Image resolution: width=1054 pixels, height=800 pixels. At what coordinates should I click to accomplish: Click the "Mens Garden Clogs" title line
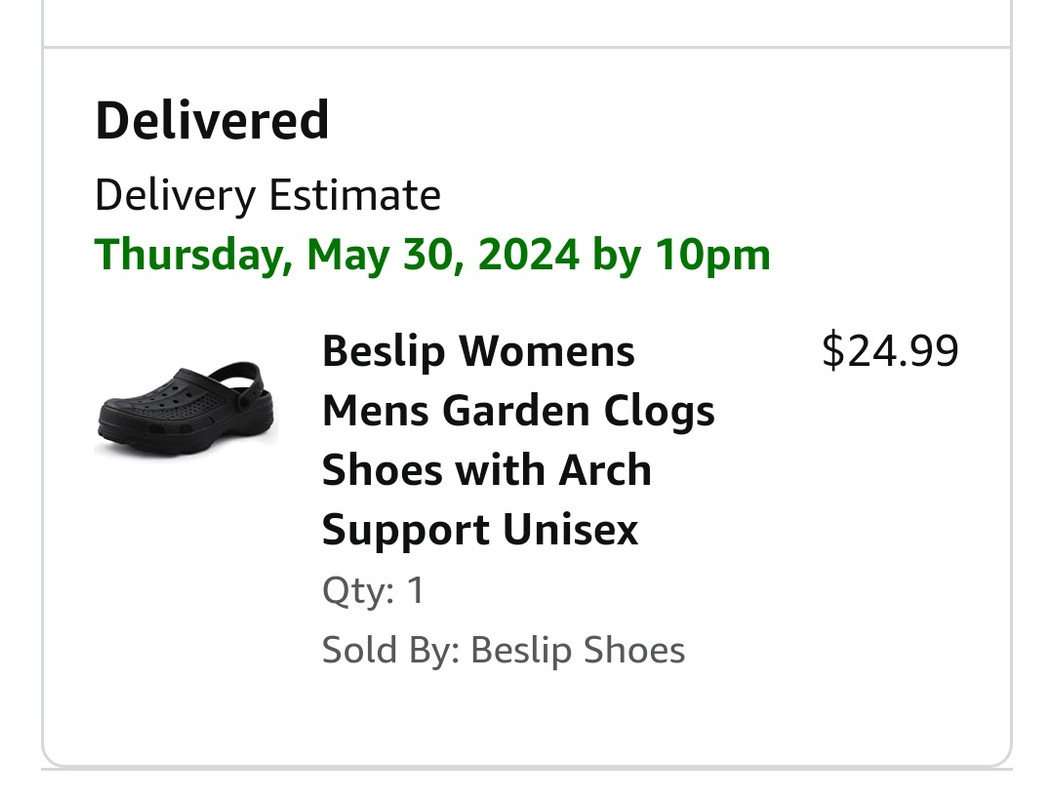pyautogui.click(x=518, y=411)
